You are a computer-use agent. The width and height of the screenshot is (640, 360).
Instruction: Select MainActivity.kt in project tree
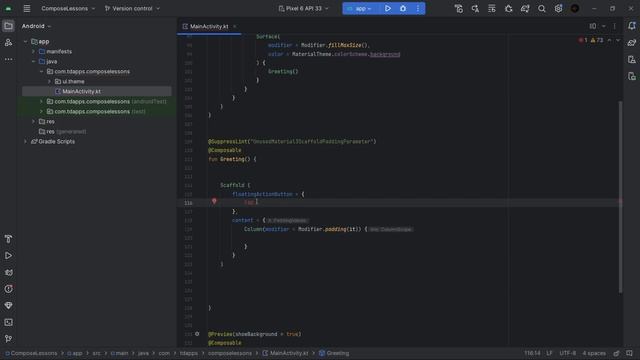(97, 91)
